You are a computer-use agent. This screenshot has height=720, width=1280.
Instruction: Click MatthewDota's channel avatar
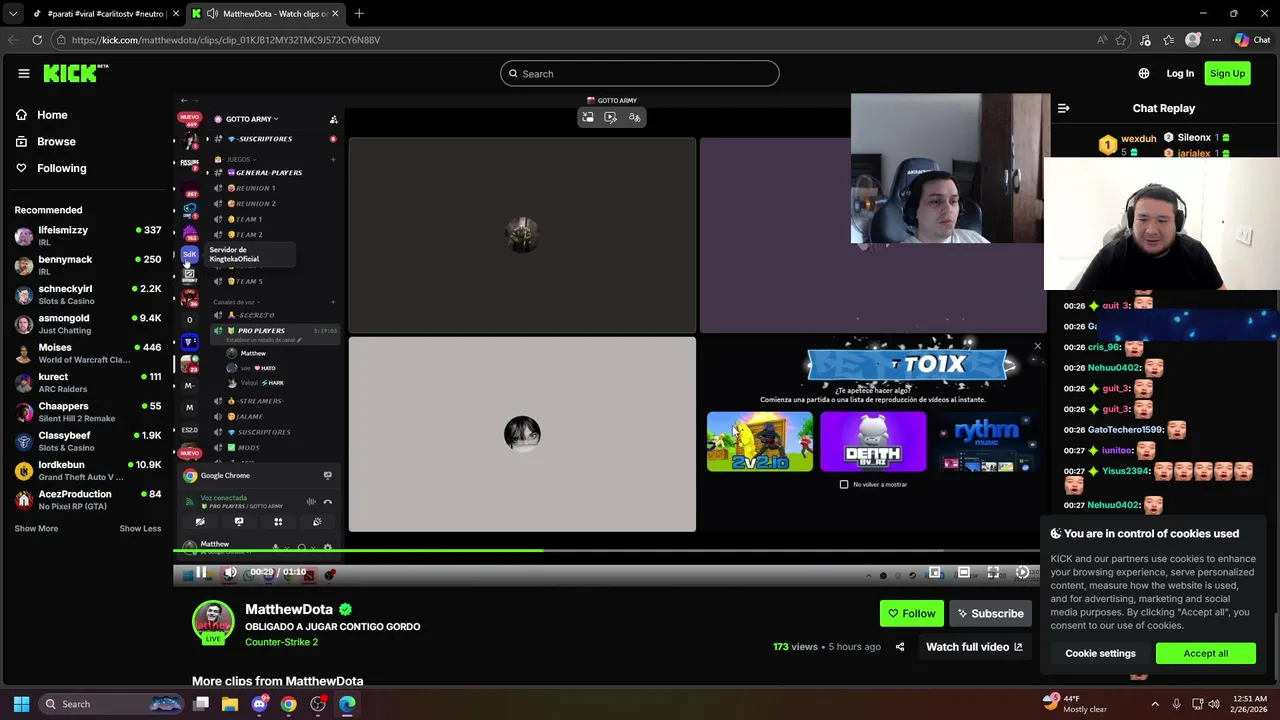pyautogui.click(x=213, y=622)
